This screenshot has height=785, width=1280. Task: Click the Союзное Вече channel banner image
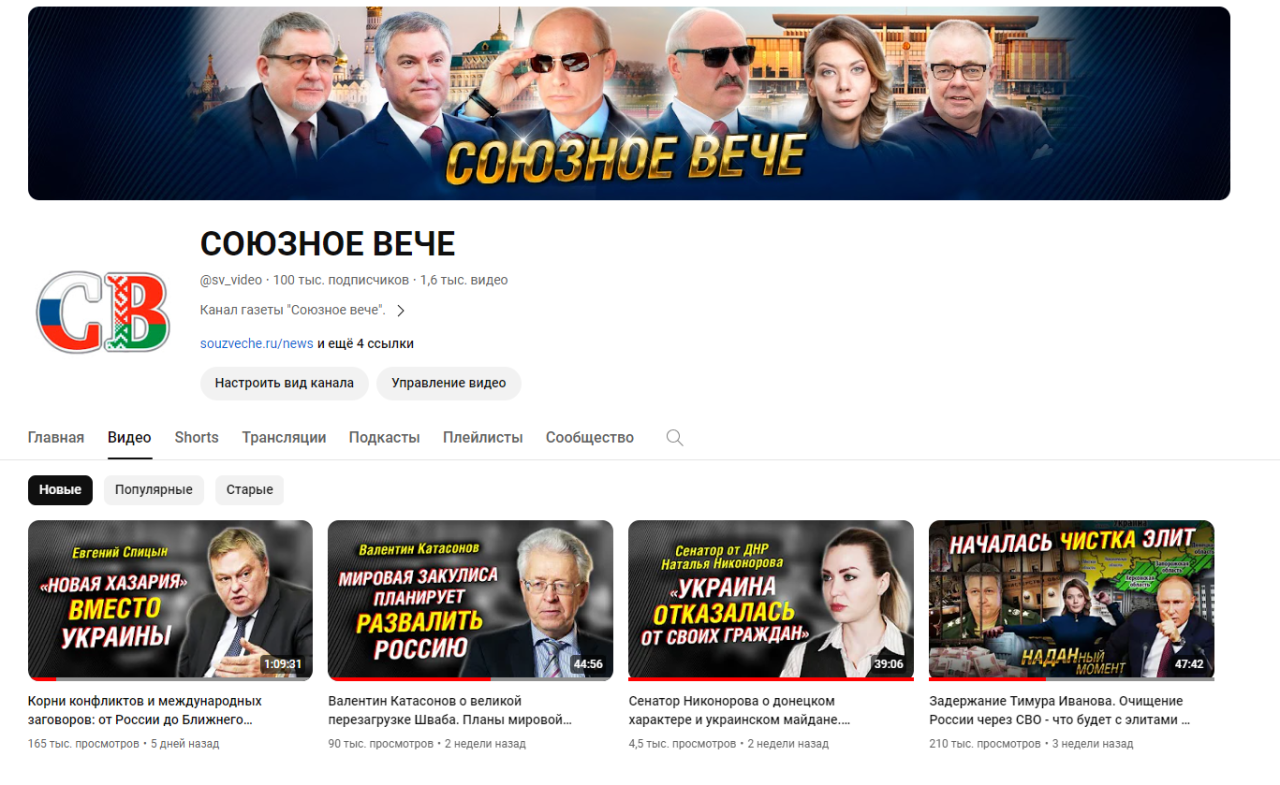tap(629, 103)
